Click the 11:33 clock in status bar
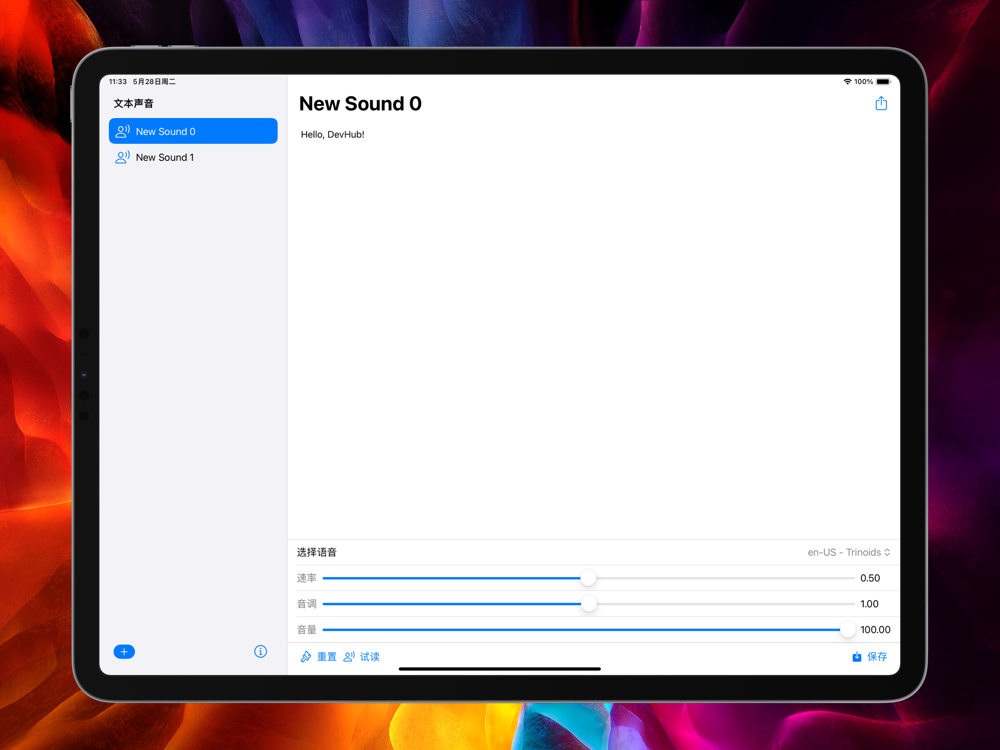 tap(117, 82)
